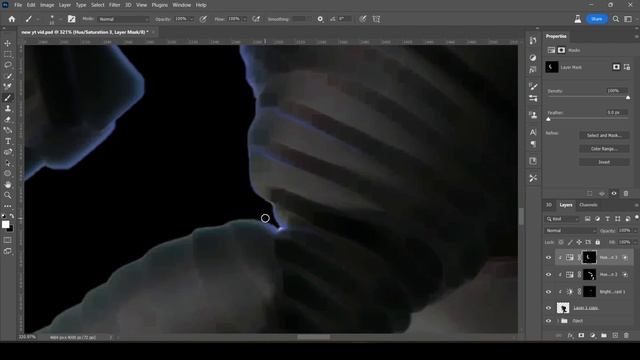The height and width of the screenshot is (360, 640).
Task: Toggle the Brush Settings panel icon
Action: click(x=71, y=19)
